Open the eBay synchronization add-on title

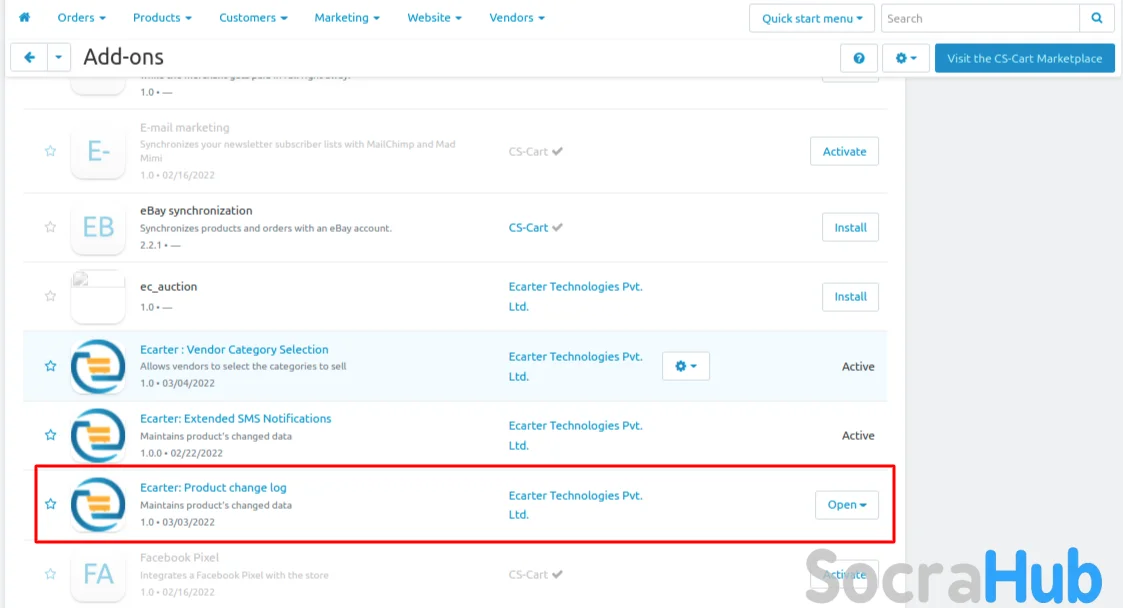(x=196, y=211)
